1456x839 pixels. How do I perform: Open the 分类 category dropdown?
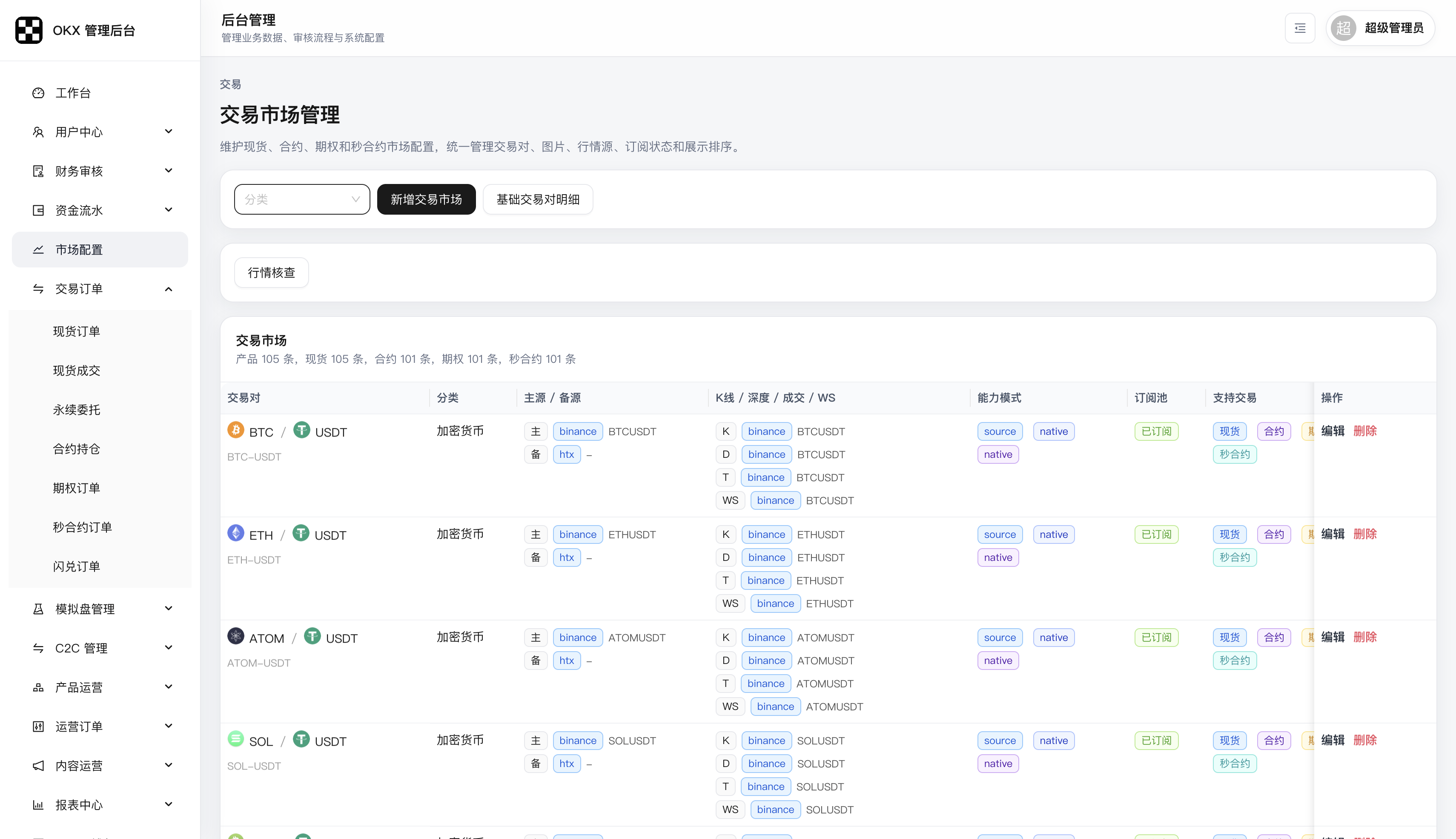[302, 199]
